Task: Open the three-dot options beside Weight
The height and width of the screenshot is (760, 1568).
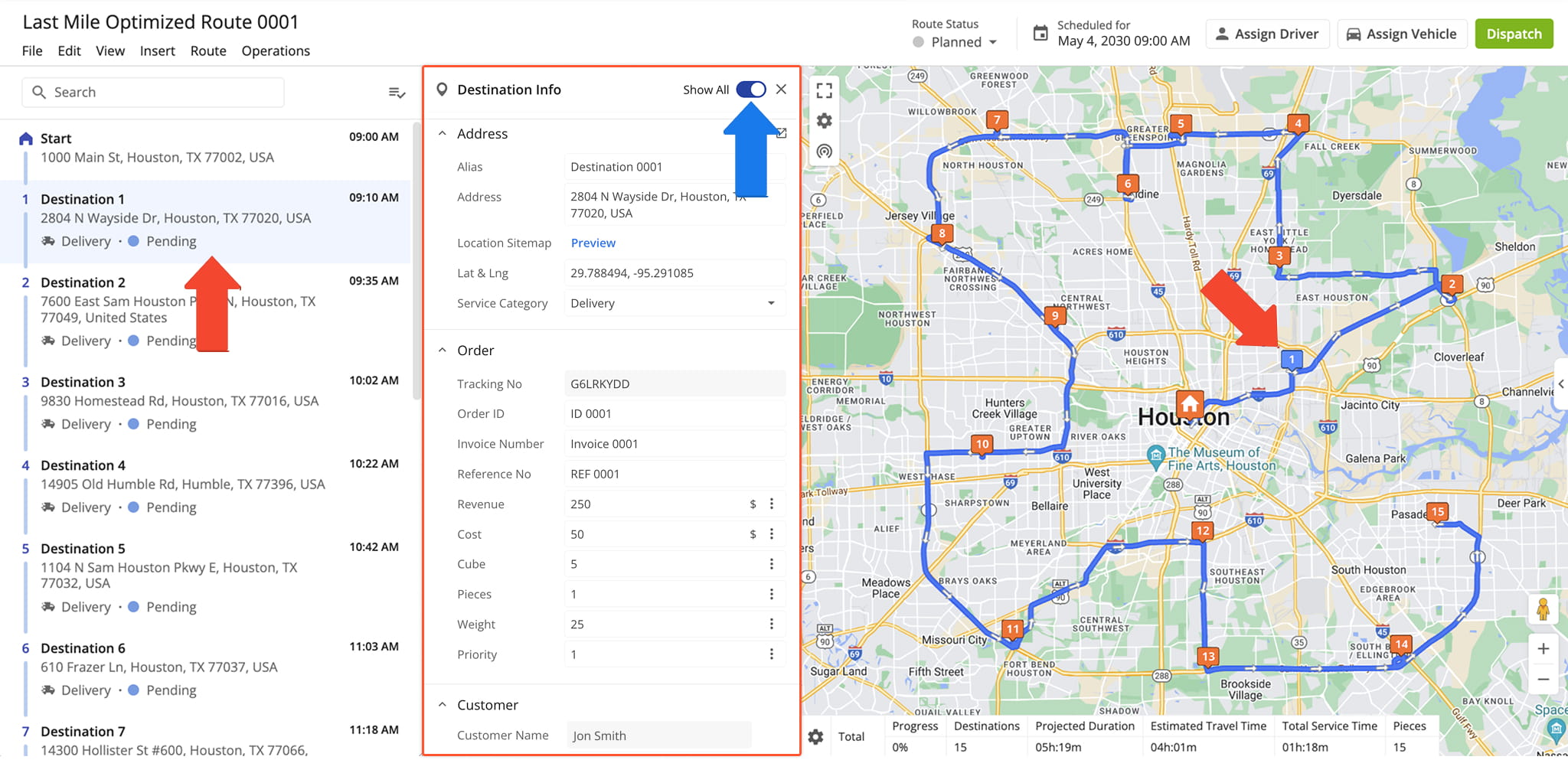Action: tap(772, 624)
